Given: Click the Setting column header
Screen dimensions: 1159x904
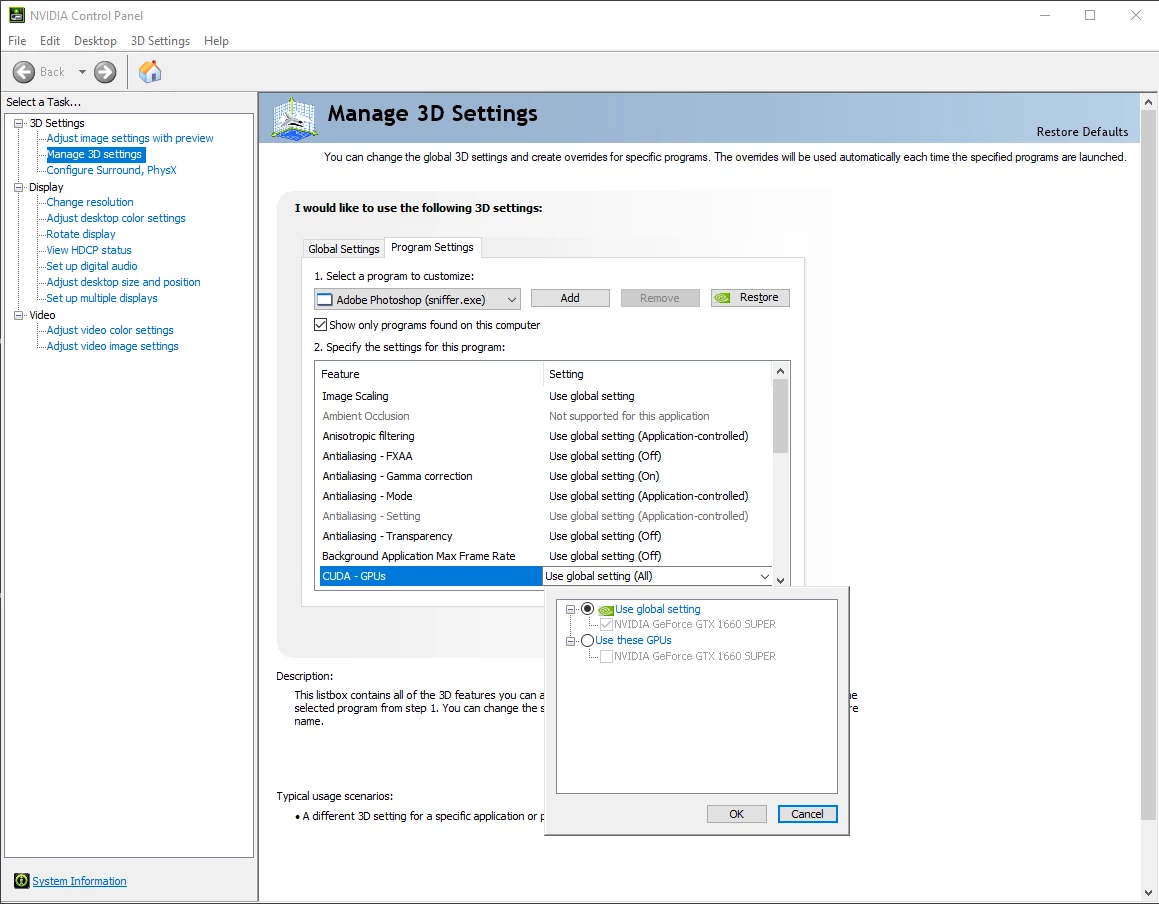Looking at the screenshot, I should [x=658, y=374].
